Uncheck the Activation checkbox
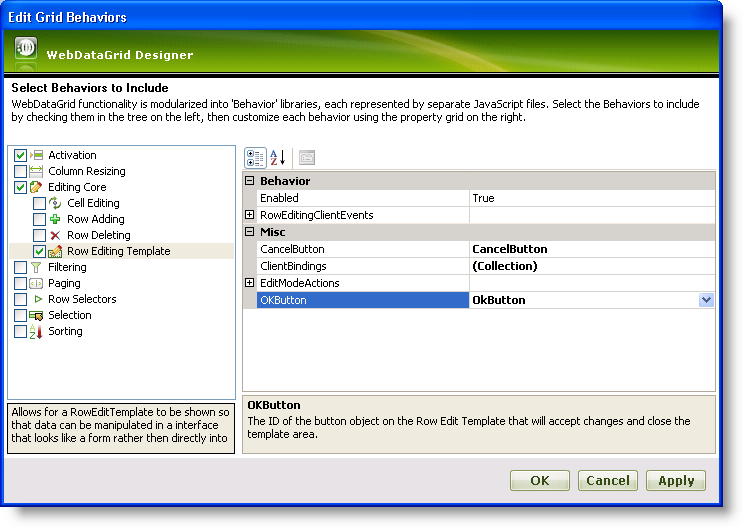Viewport: 743px width, 527px height. pos(20,155)
